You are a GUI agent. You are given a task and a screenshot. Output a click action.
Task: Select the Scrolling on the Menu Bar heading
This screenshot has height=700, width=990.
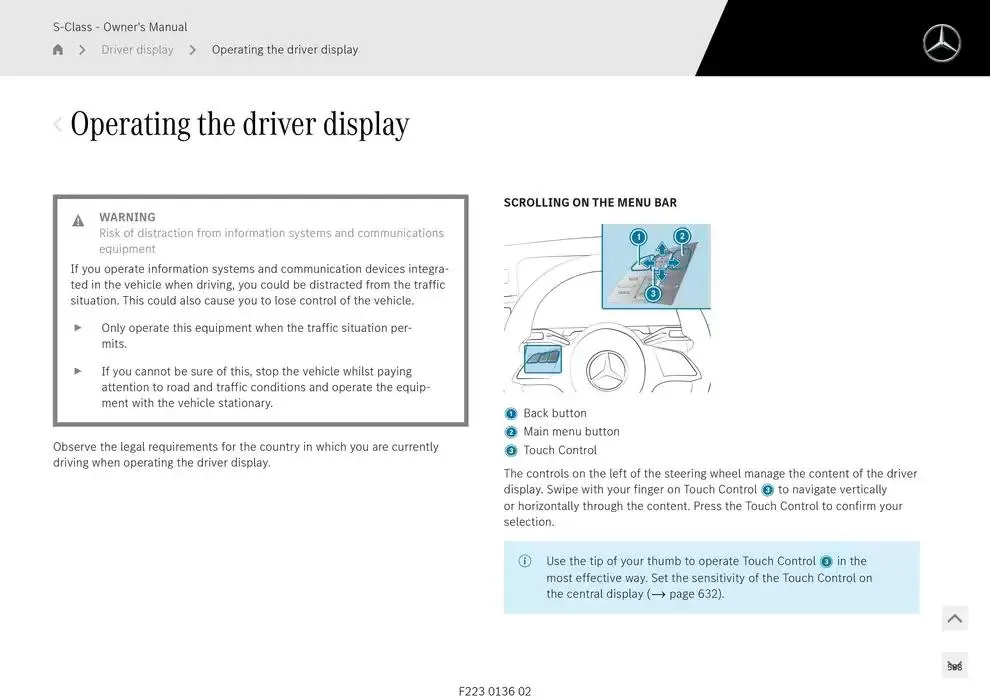point(590,203)
